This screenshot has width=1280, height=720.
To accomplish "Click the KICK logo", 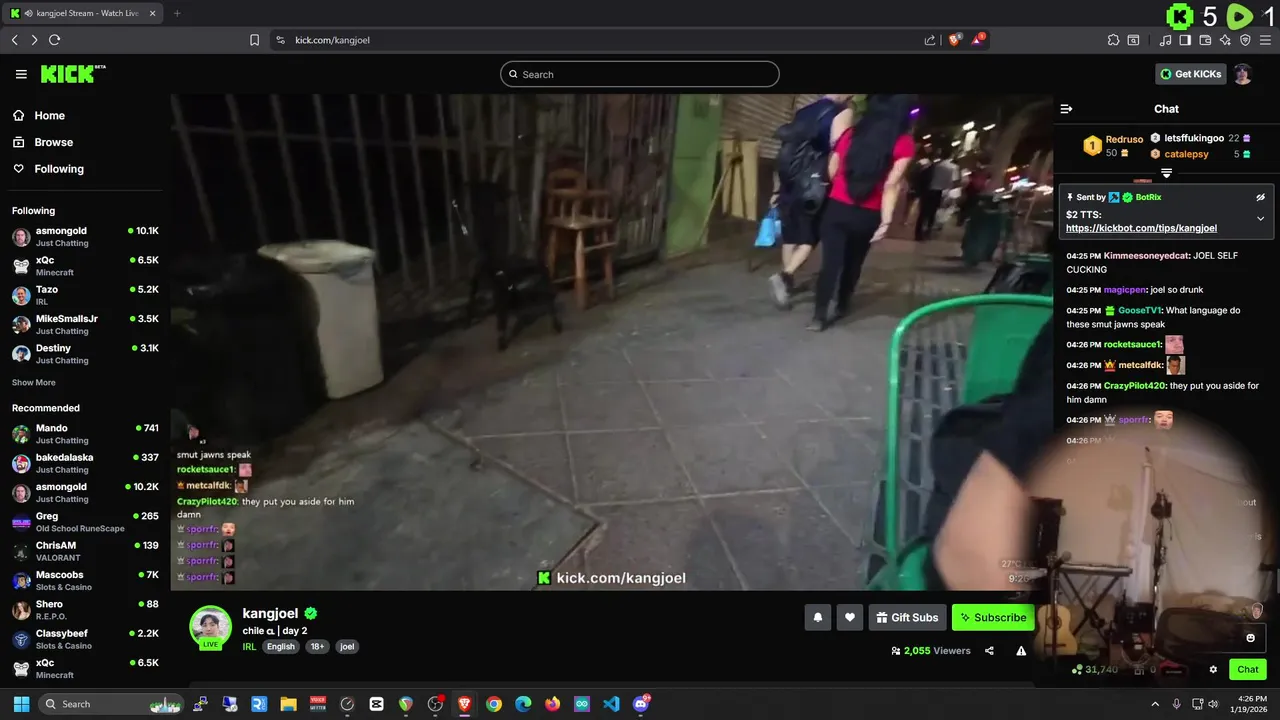I will pyautogui.click(x=72, y=74).
